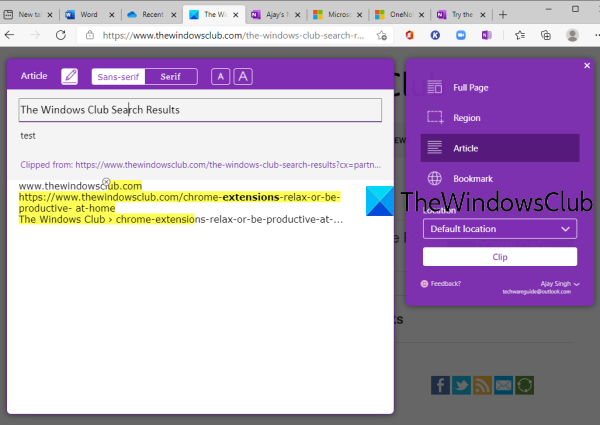The height and width of the screenshot is (425, 600).
Task: View site lock security icon
Action: click(x=90, y=35)
